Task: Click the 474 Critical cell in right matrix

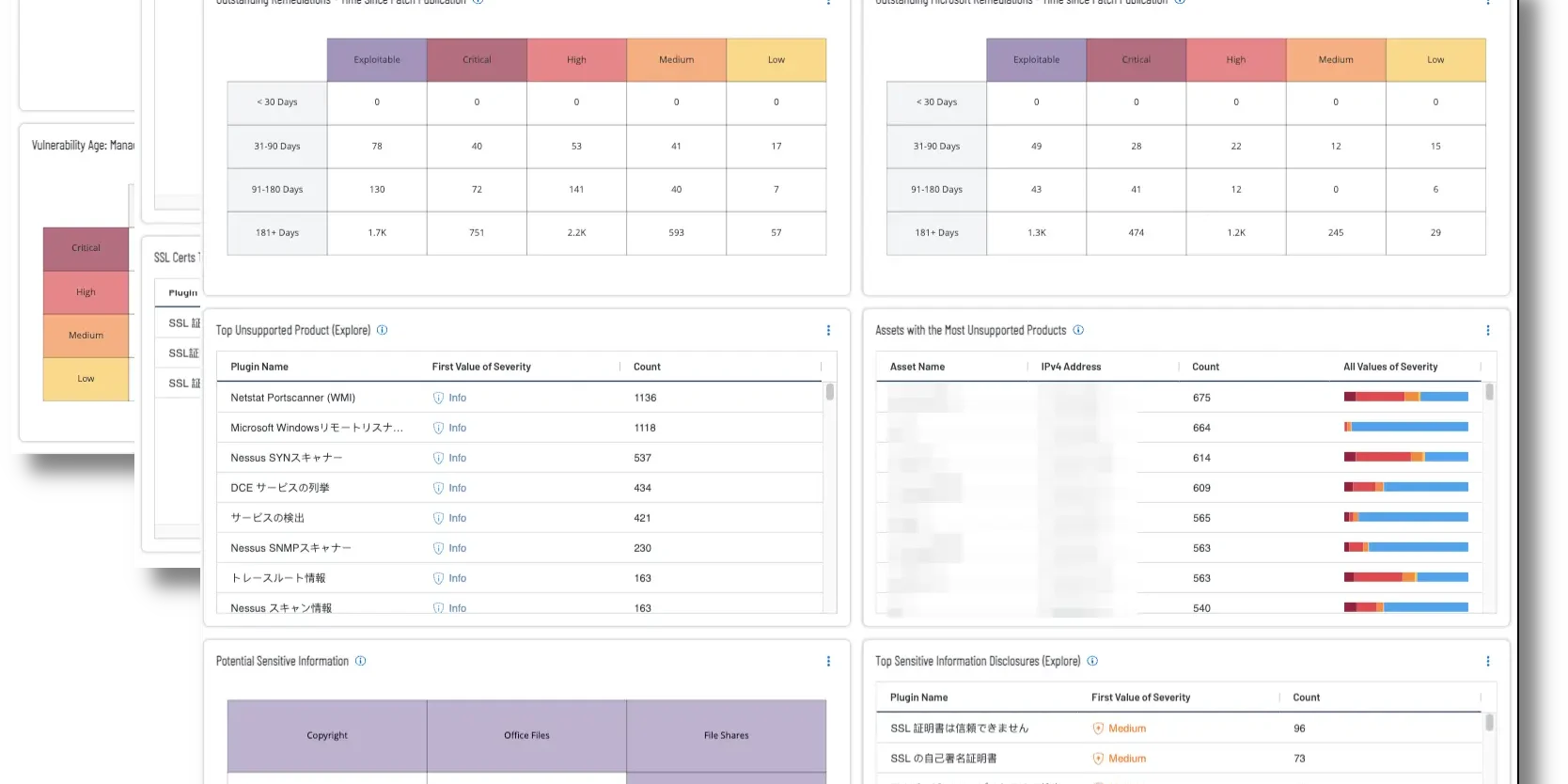Action: click(1137, 233)
